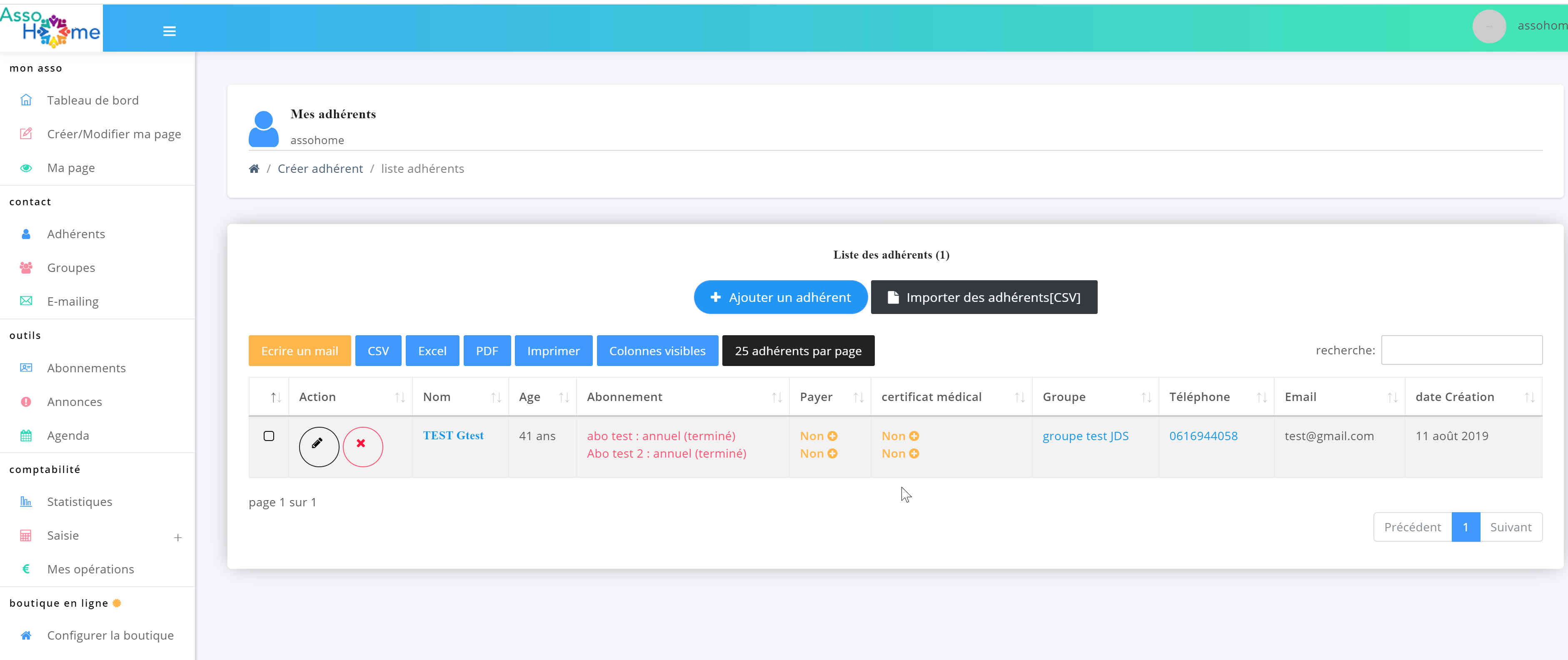Screen dimensions: 1568x660
Task: Sort by the Groupe column
Action: click(x=1095, y=397)
